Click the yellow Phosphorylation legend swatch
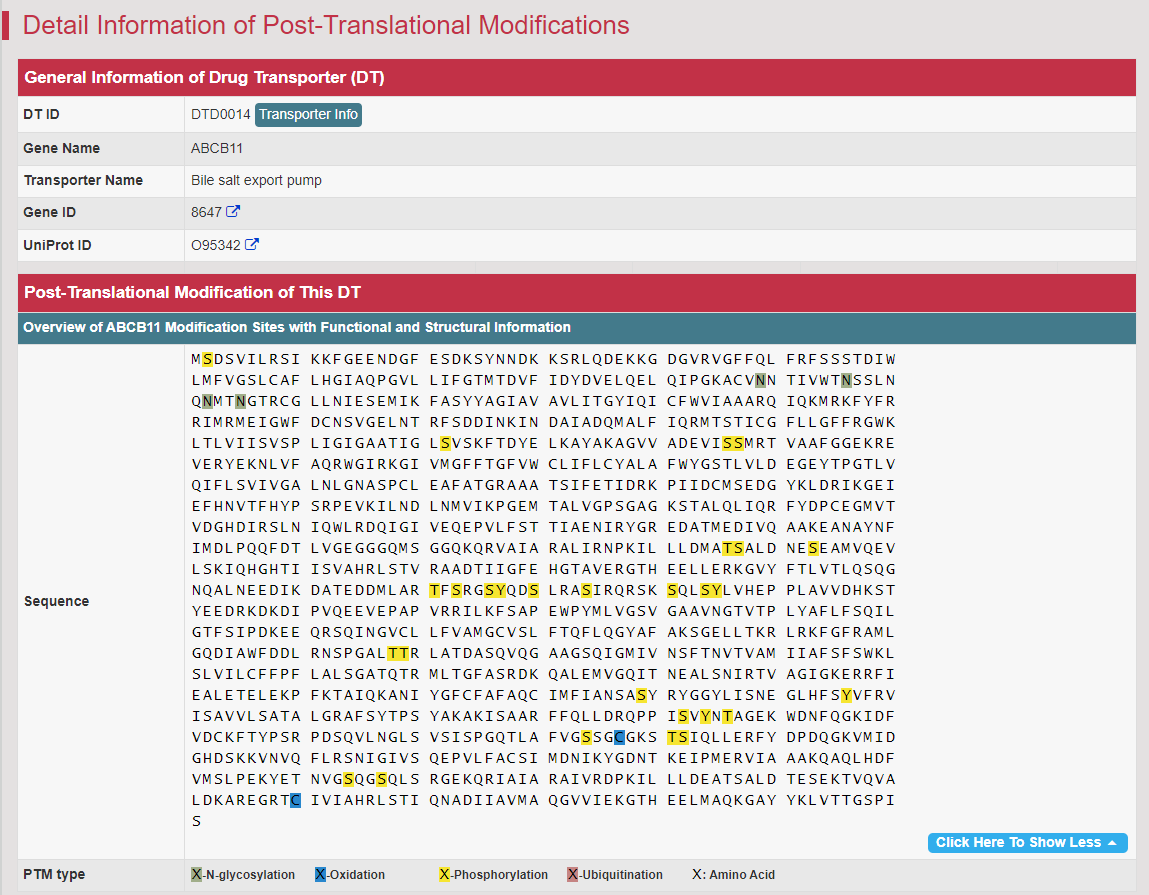The width and height of the screenshot is (1149, 895). pos(444,875)
